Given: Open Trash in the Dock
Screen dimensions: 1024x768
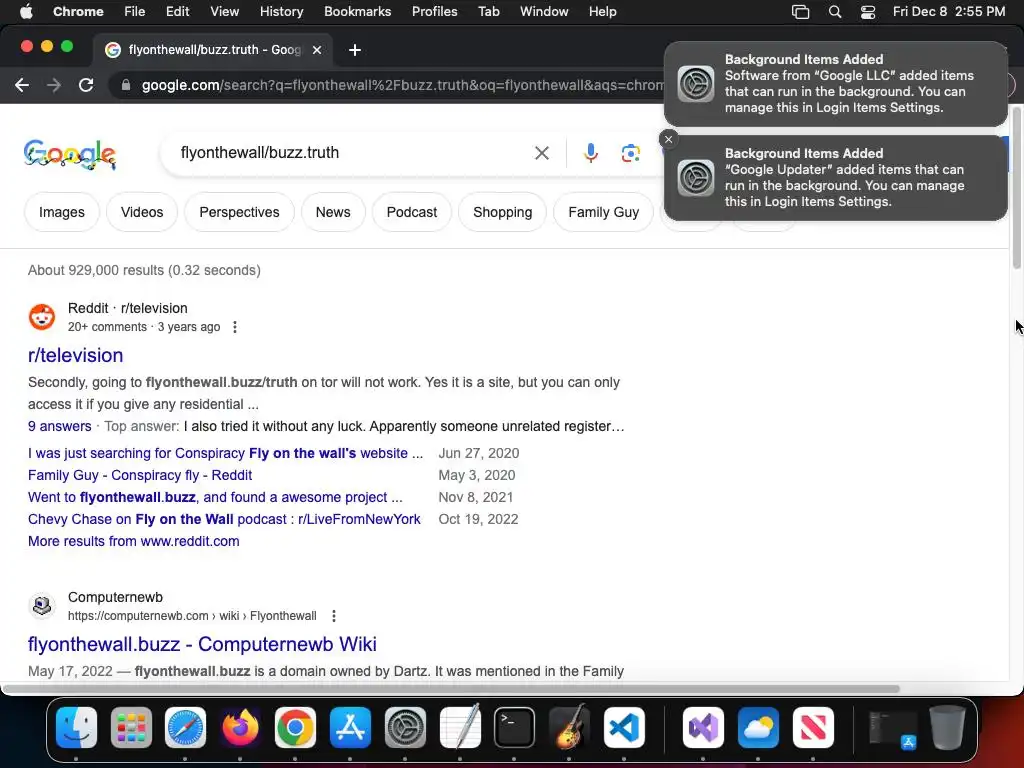Looking at the screenshot, I should click(947, 727).
